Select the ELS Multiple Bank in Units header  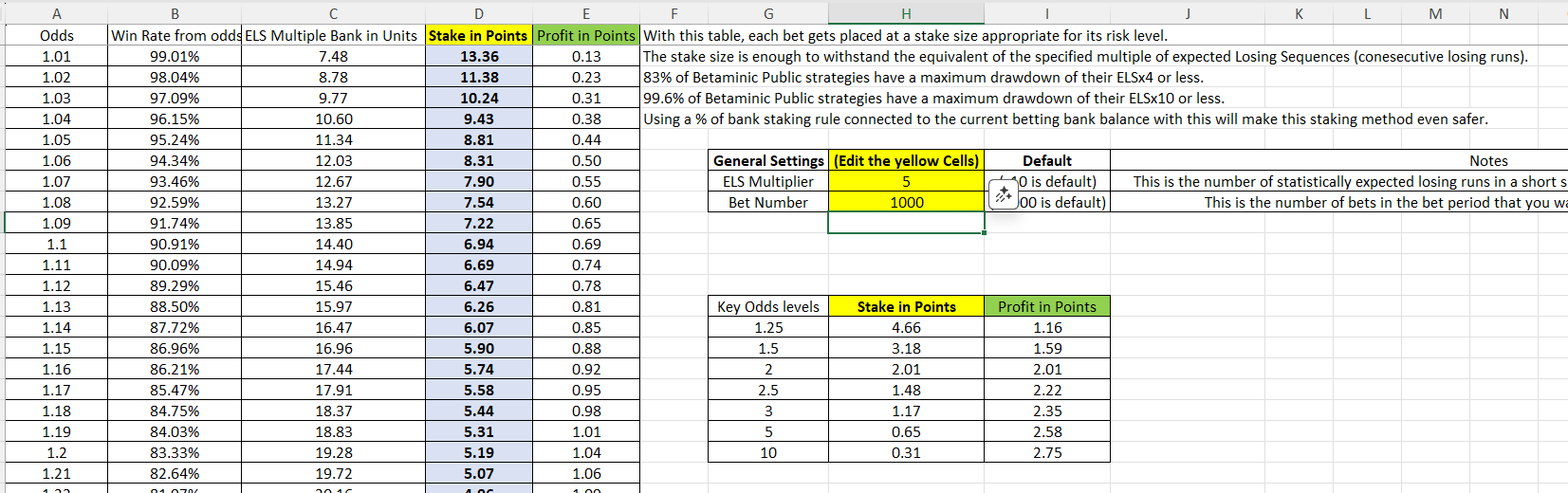click(x=333, y=35)
